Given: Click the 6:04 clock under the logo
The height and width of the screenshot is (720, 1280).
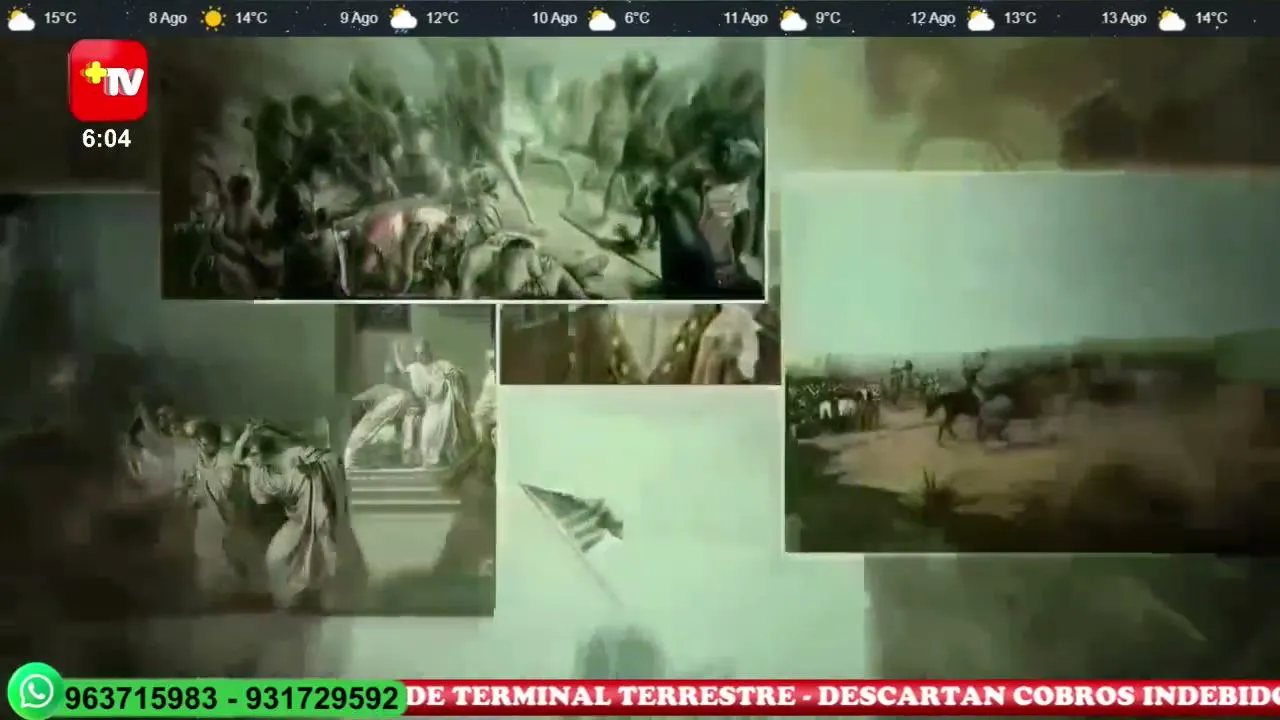Looking at the screenshot, I should [x=106, y=139].
